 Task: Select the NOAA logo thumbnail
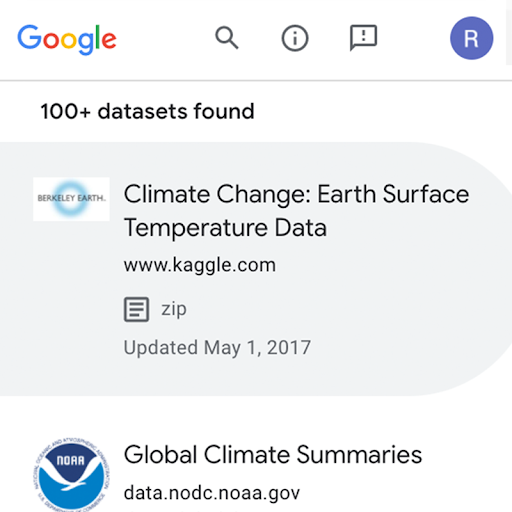[x=71, y=475]
